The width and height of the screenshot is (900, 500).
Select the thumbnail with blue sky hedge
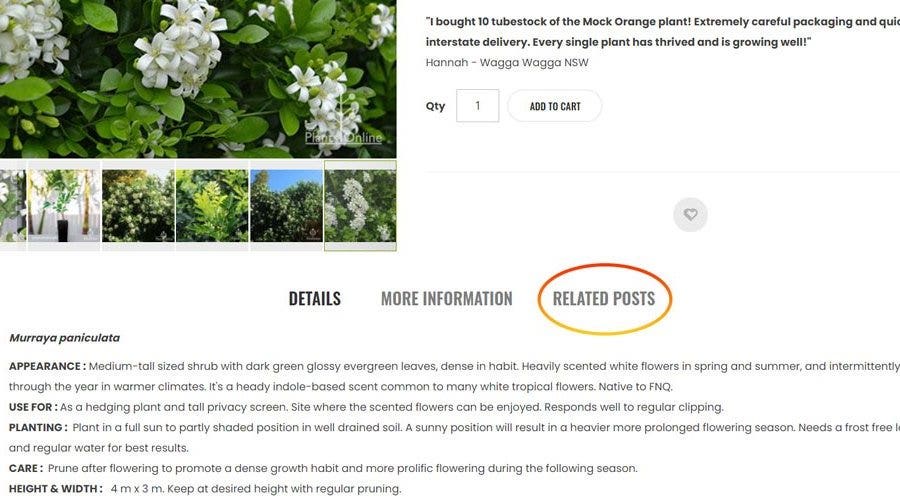(x=286, y=206)
